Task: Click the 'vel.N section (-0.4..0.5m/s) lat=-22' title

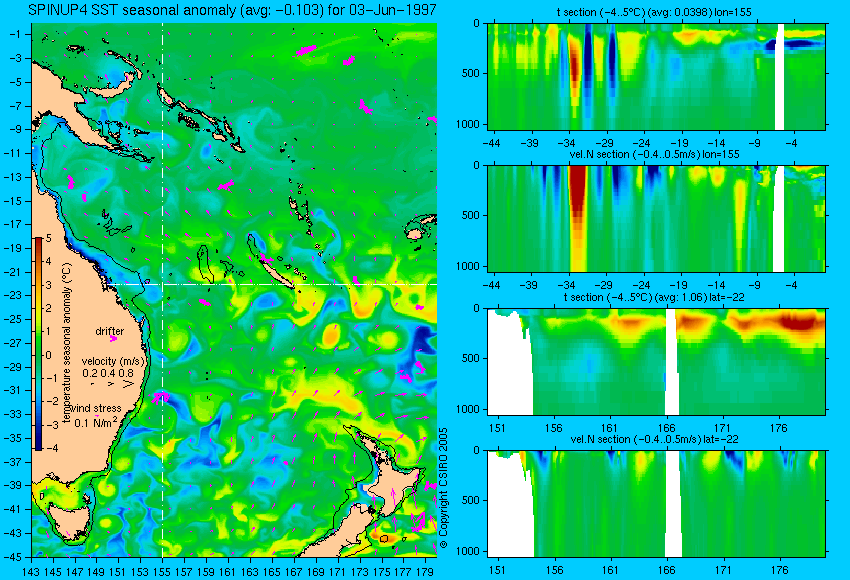Action: [654, 439]
